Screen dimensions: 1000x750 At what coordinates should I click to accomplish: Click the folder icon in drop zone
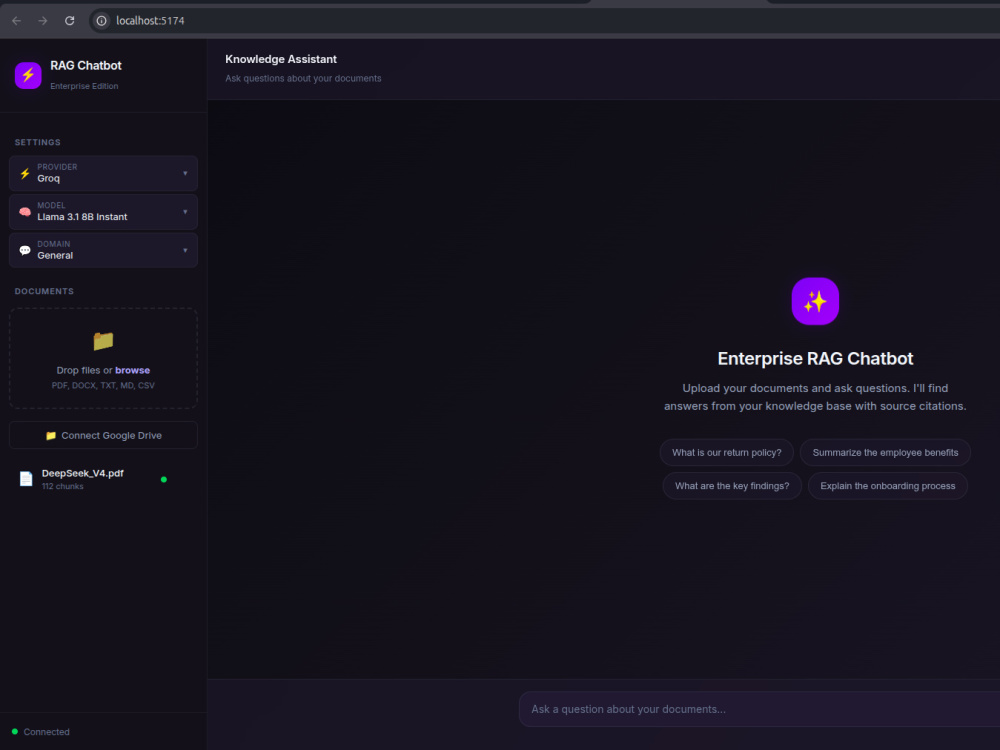click(103, 341)
